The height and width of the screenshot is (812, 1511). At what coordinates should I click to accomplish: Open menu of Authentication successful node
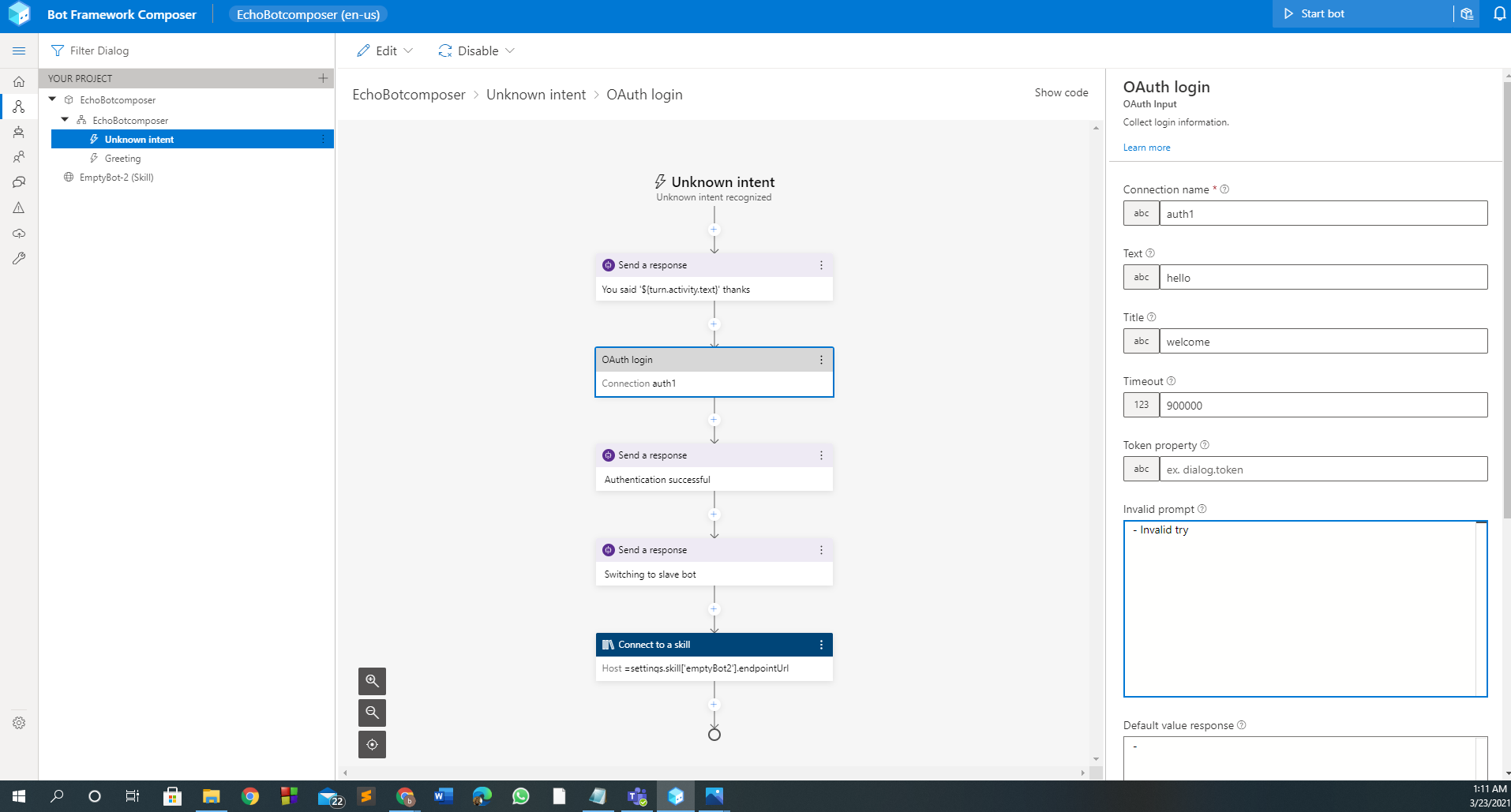point(821,455)
